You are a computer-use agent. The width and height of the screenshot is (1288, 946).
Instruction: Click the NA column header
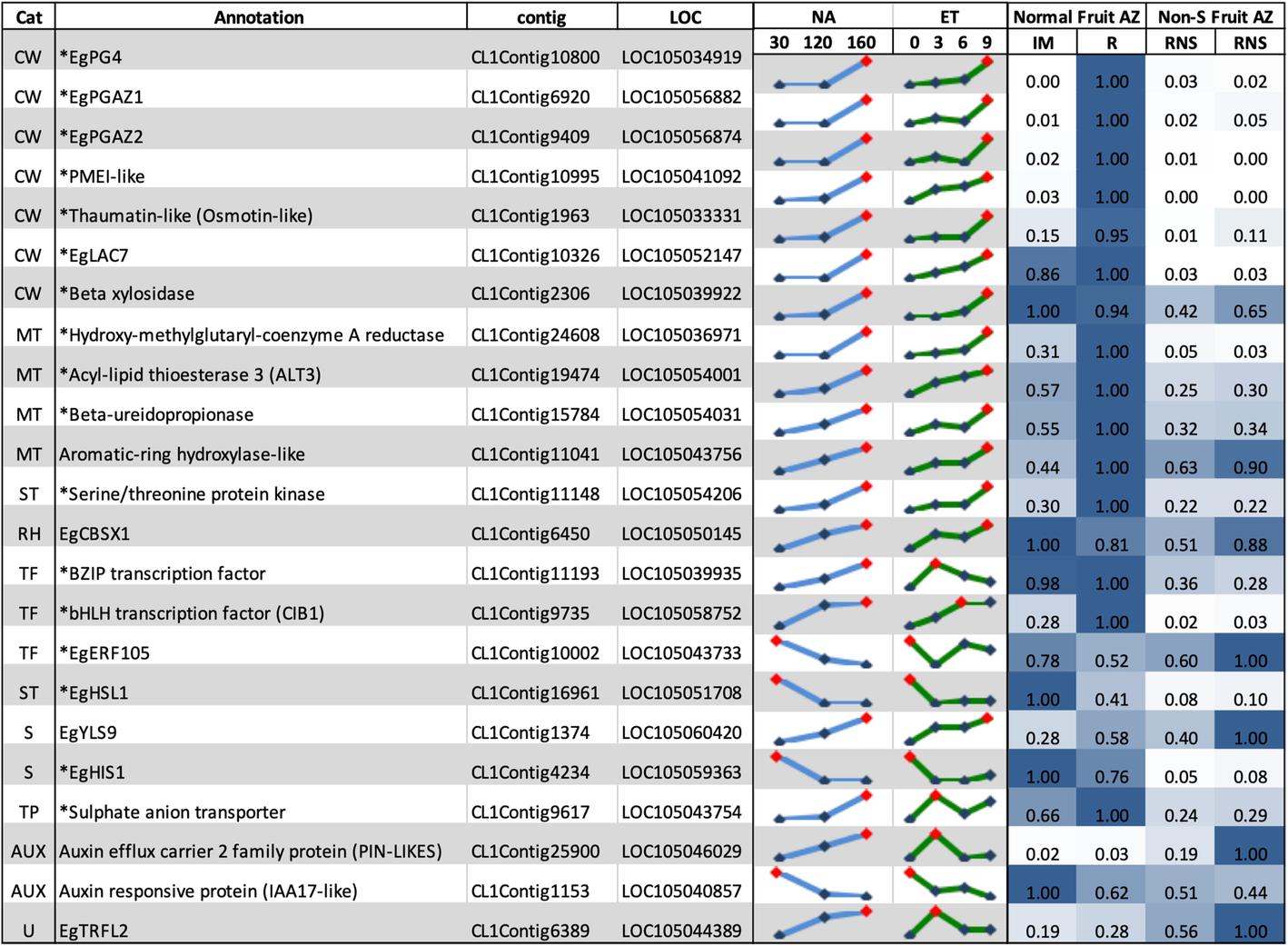pyautogui.click(x=823, y=16)
